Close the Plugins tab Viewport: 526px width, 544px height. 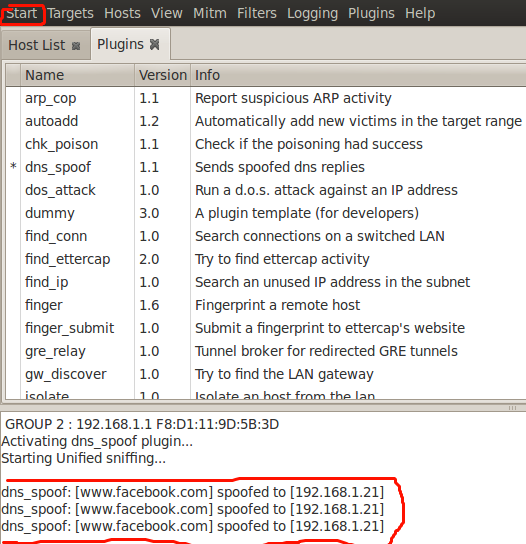tap(154, 44)
